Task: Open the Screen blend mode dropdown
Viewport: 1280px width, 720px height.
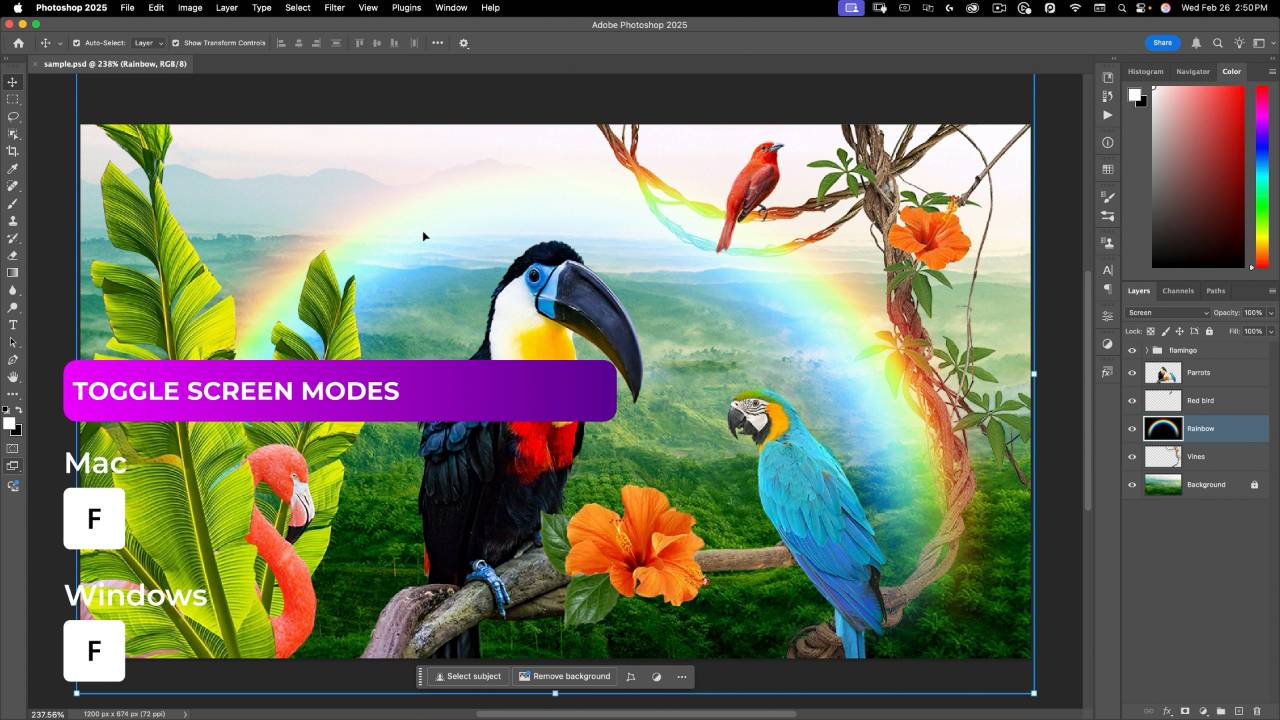Action: coord(1168,313)
